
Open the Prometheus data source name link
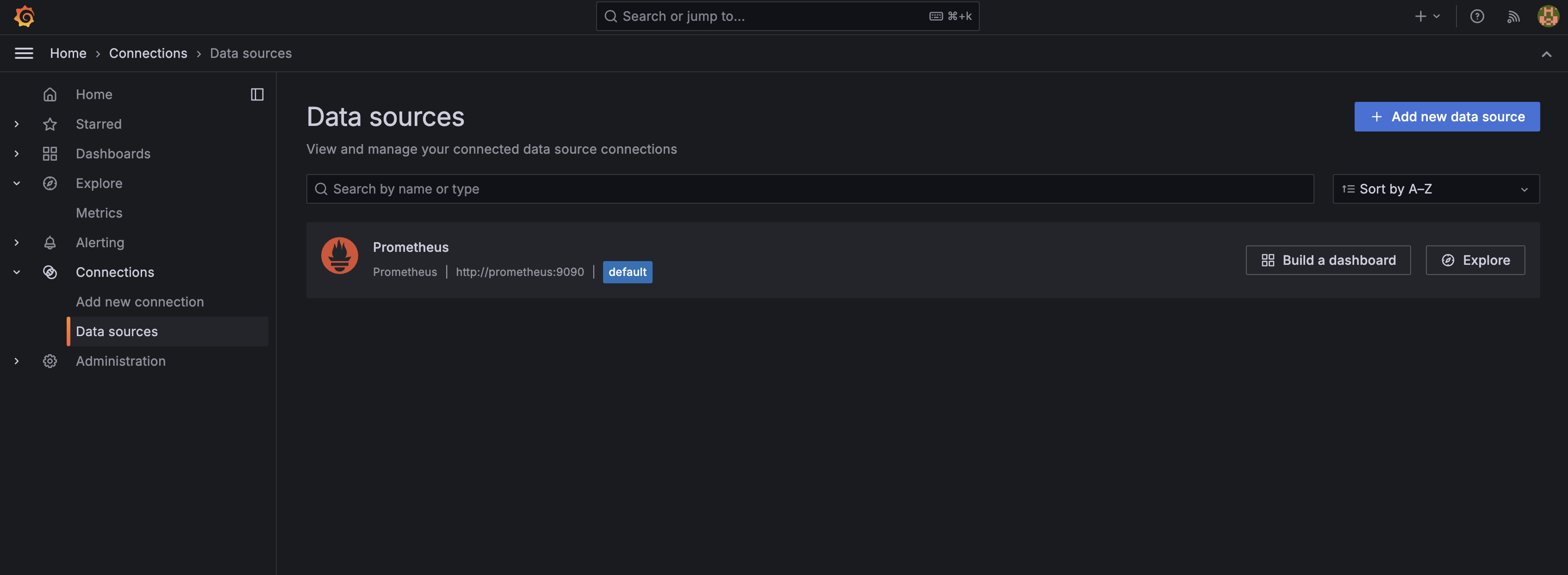coord(411,247)
